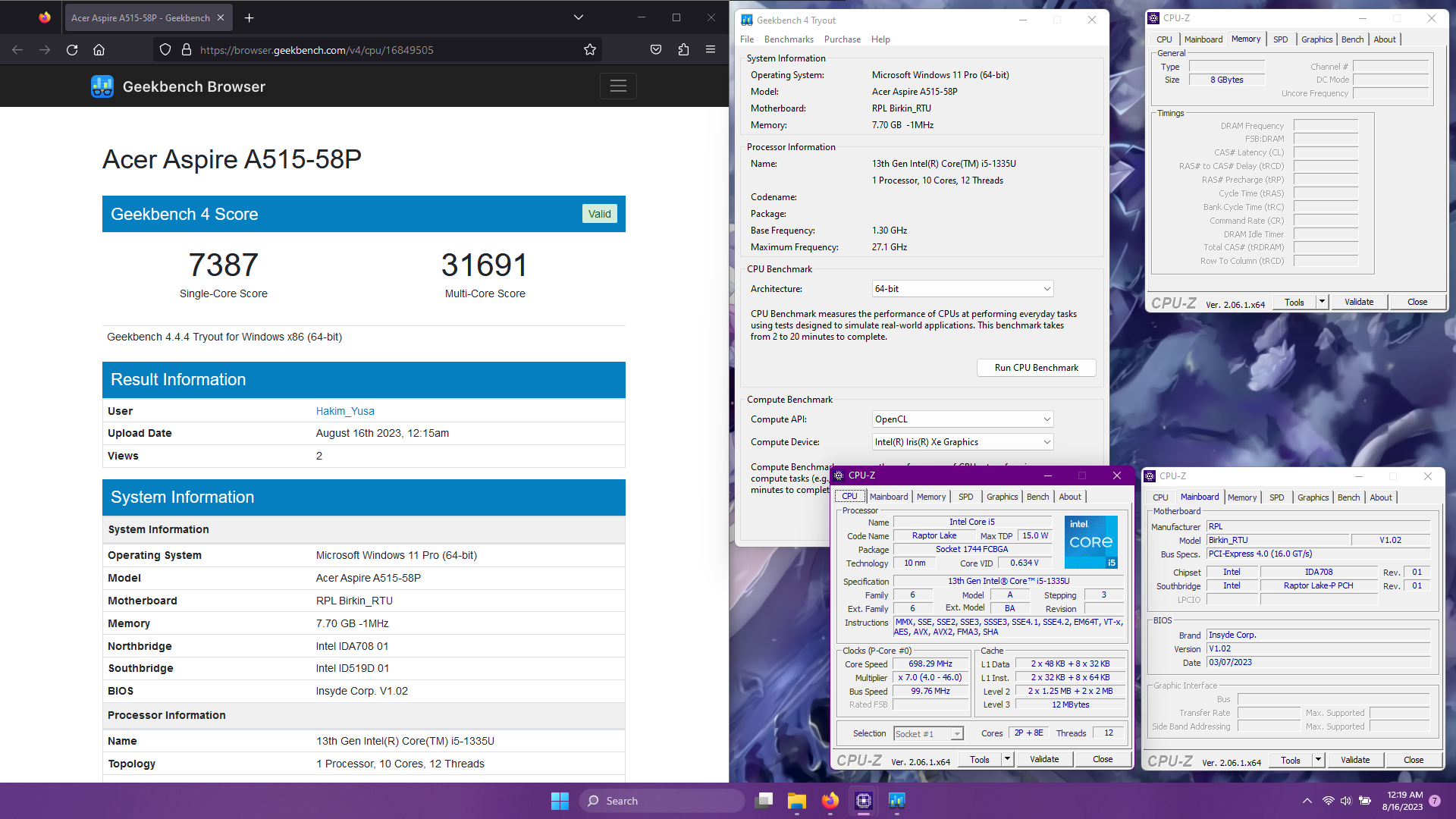Viewport: 1456px width, 819px height.
Task: Open the Geekbench Help menu
Action: tap(880, 39)
